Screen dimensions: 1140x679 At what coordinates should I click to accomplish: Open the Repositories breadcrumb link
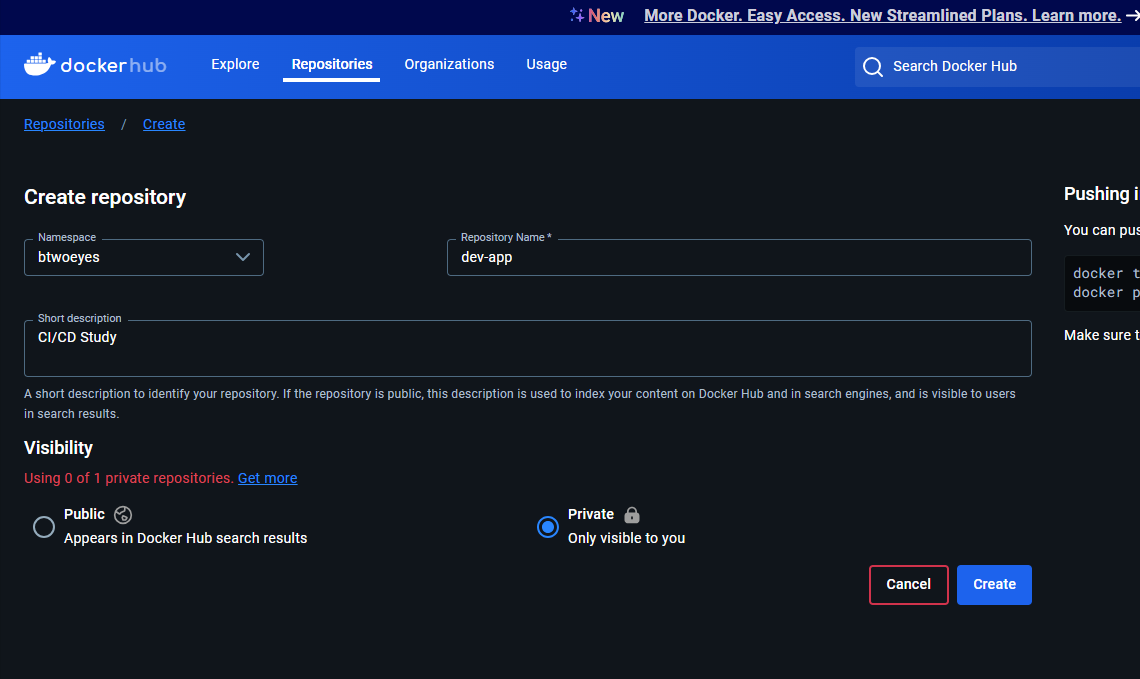(x=64, y=124)
